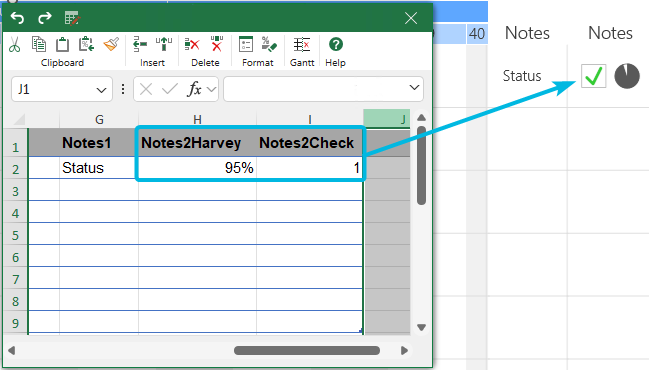Paste from the clipboard
Image resolution: width=649 pixels, height=370 pixels.
click(x=62, y=44)
